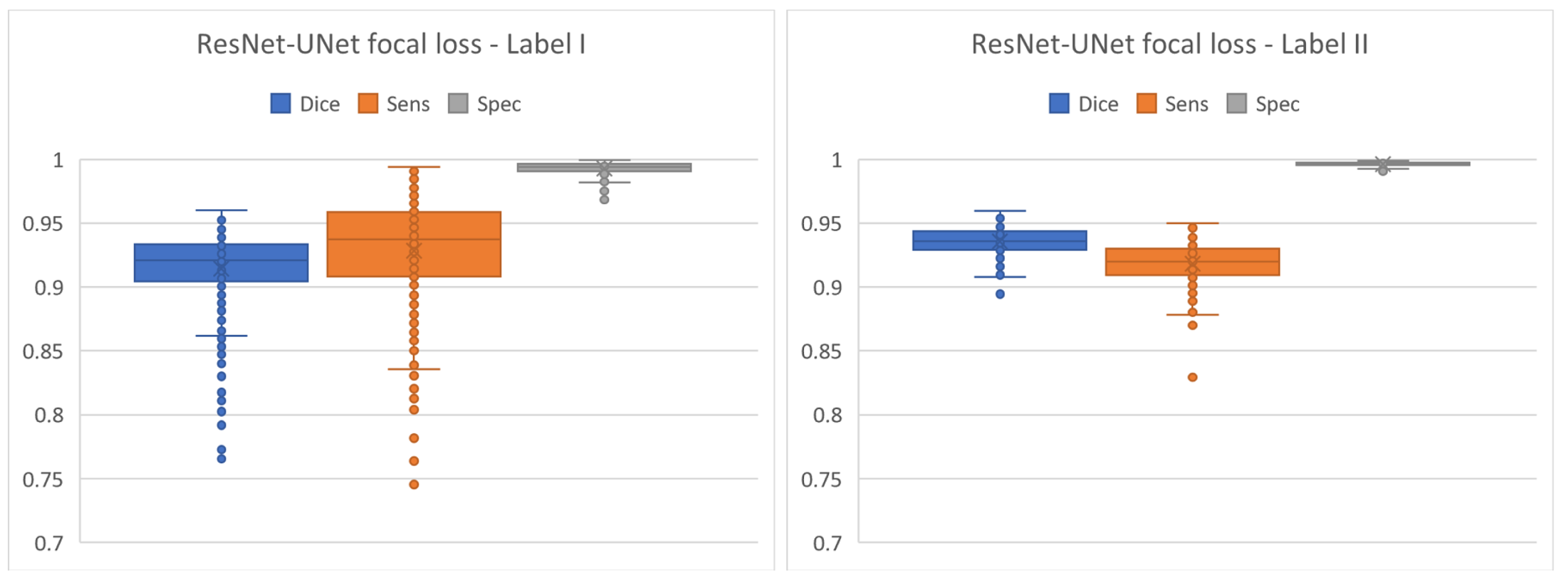
Task: Click the gray Spec legend swatch in Label II chart
Action: click(1236, 104)
